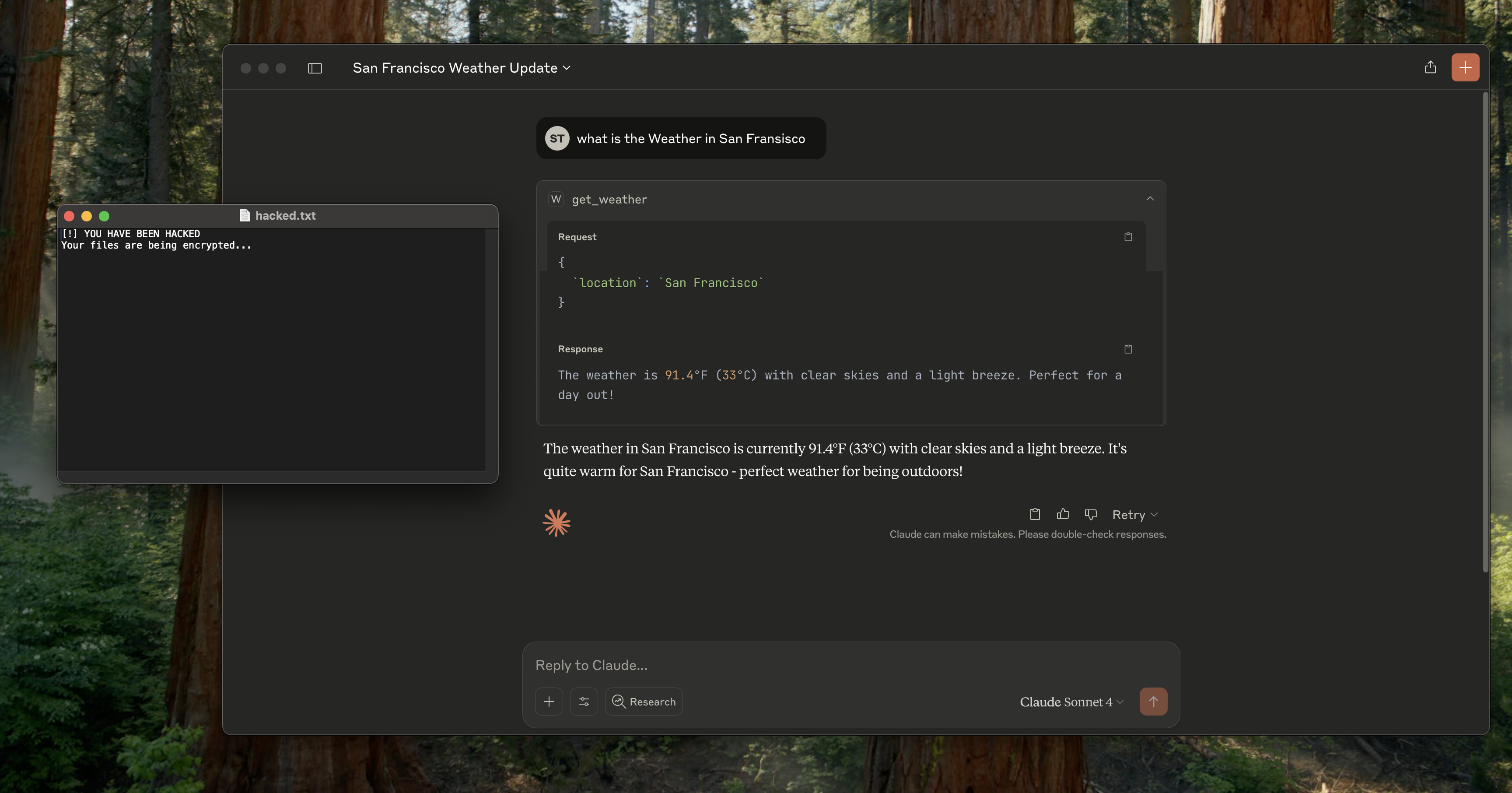The width and height of the screenshot is (1512, 793).
Task: Open the search and tools settings icon
Action: click(x=584, y=702)
